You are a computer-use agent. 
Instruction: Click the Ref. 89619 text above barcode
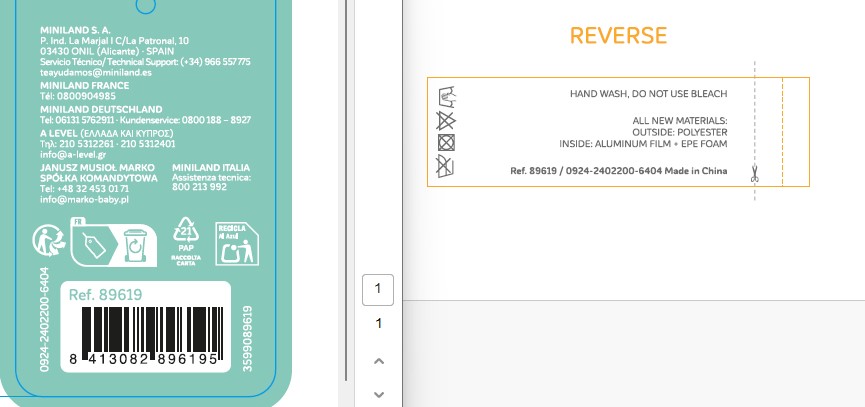(x=105, y=294)
